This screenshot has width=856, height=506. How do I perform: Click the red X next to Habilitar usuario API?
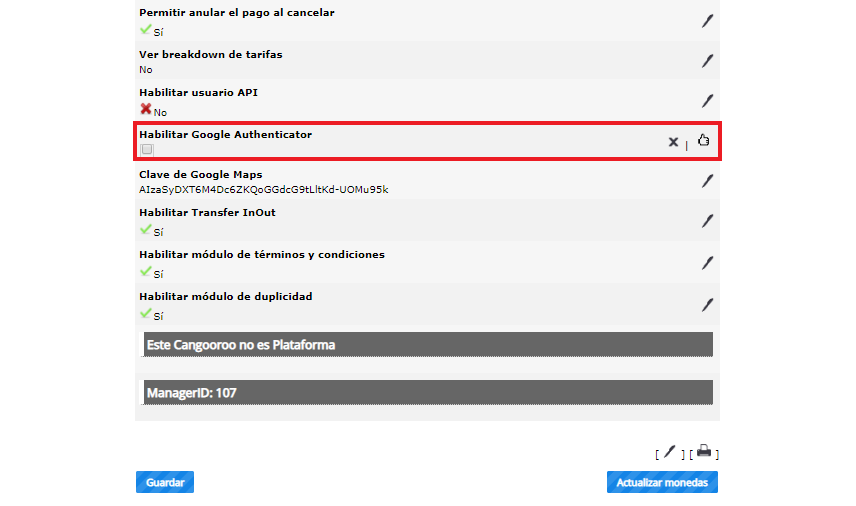(146, 109)
